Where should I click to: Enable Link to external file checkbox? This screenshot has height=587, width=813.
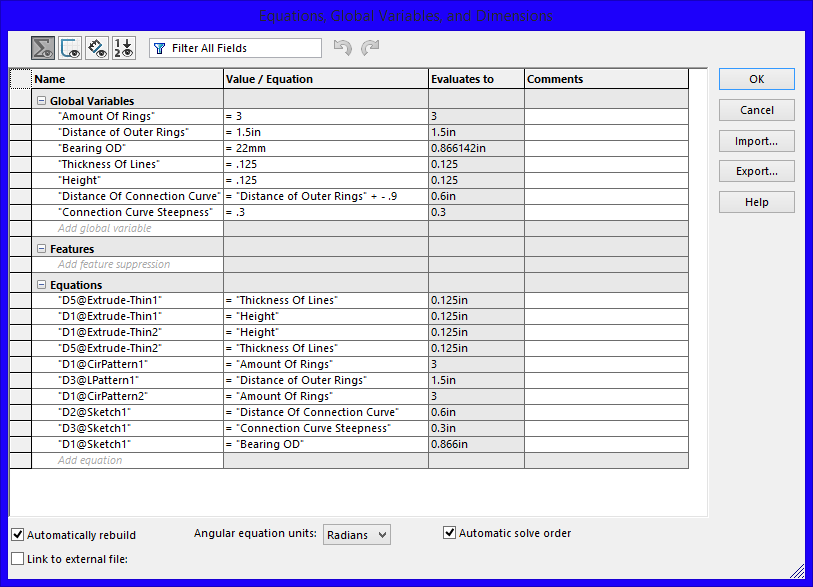pyautogui.click(x=18, y=558)
